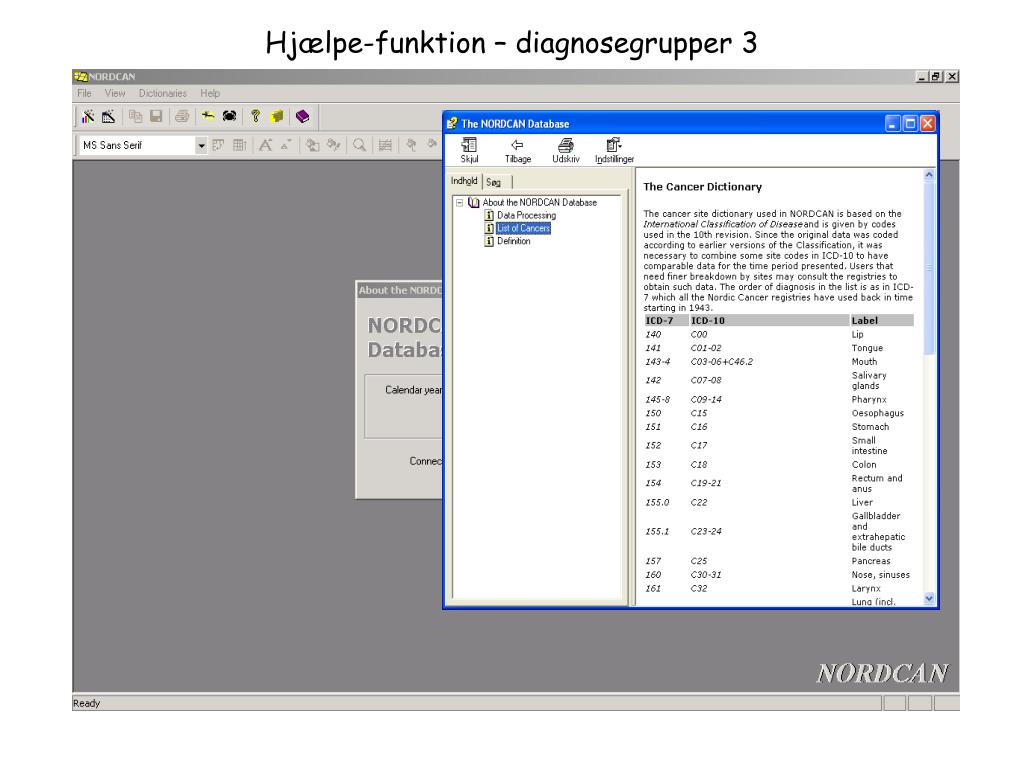1024x768 pixels.
Task: Click the Nose, sinuses label
Action: pyautogui.click(x=881, y=575)
